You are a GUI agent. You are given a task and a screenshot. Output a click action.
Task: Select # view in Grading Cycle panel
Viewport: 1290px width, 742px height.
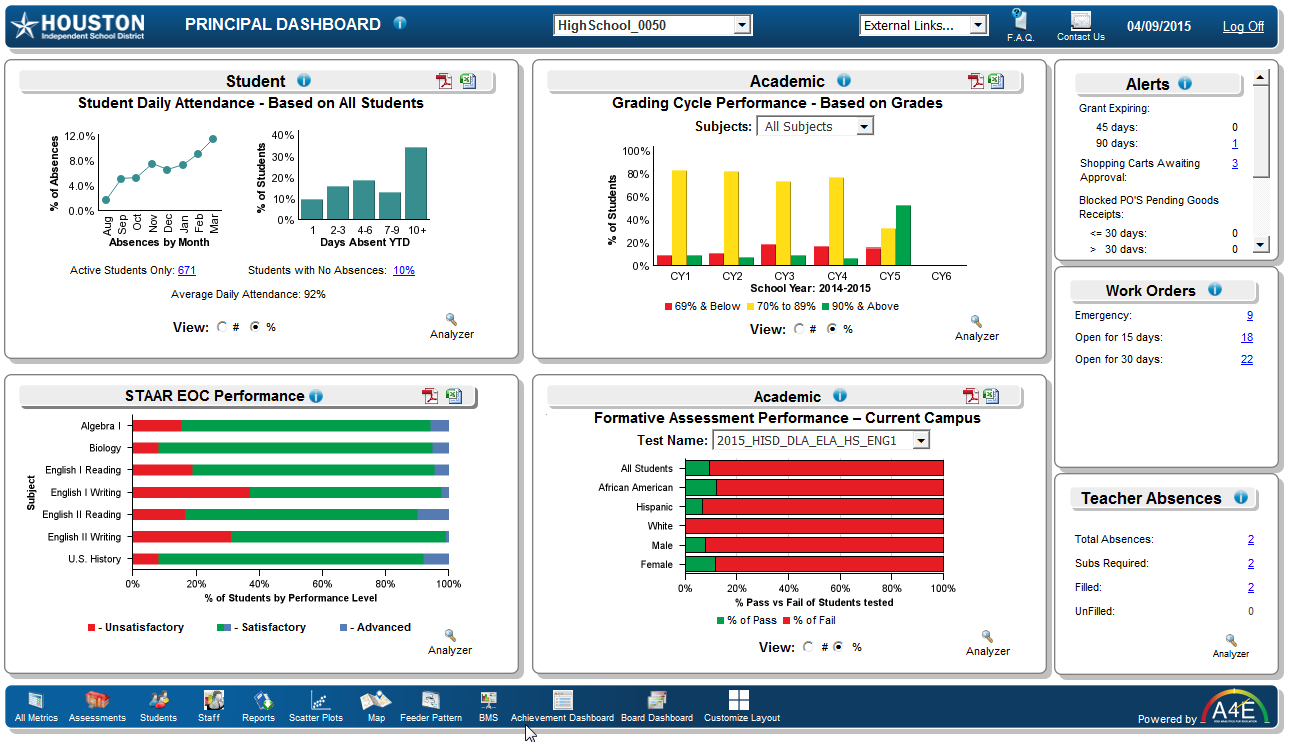coord(799,329)
